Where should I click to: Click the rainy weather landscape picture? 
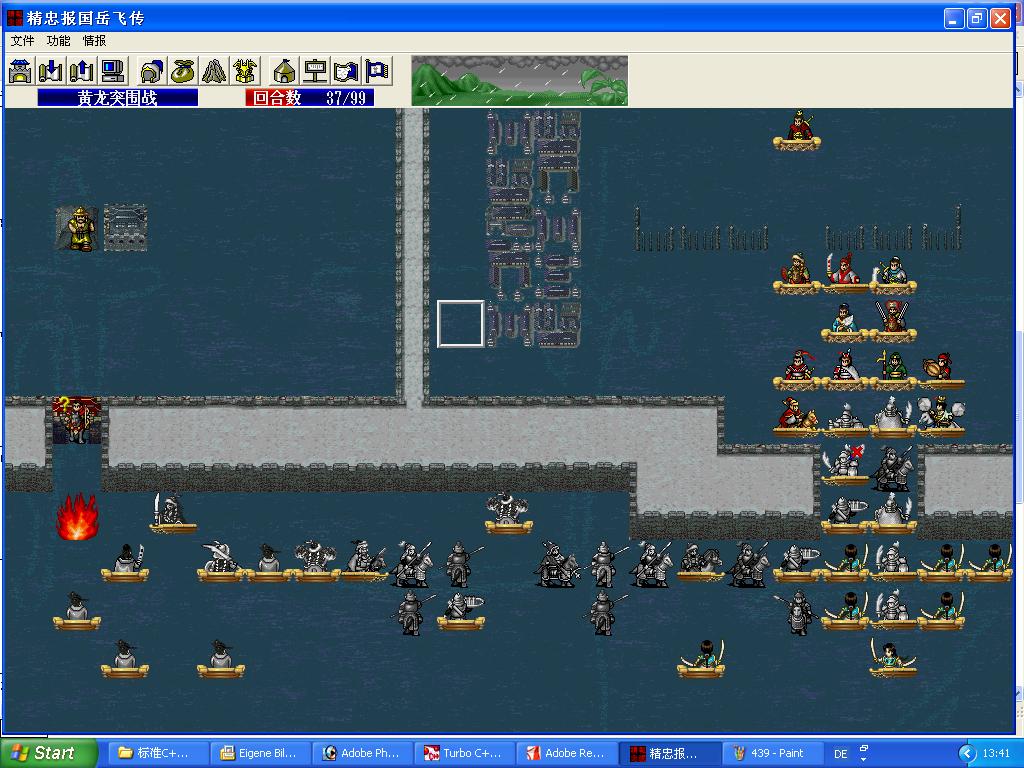[x=520, y=80]
